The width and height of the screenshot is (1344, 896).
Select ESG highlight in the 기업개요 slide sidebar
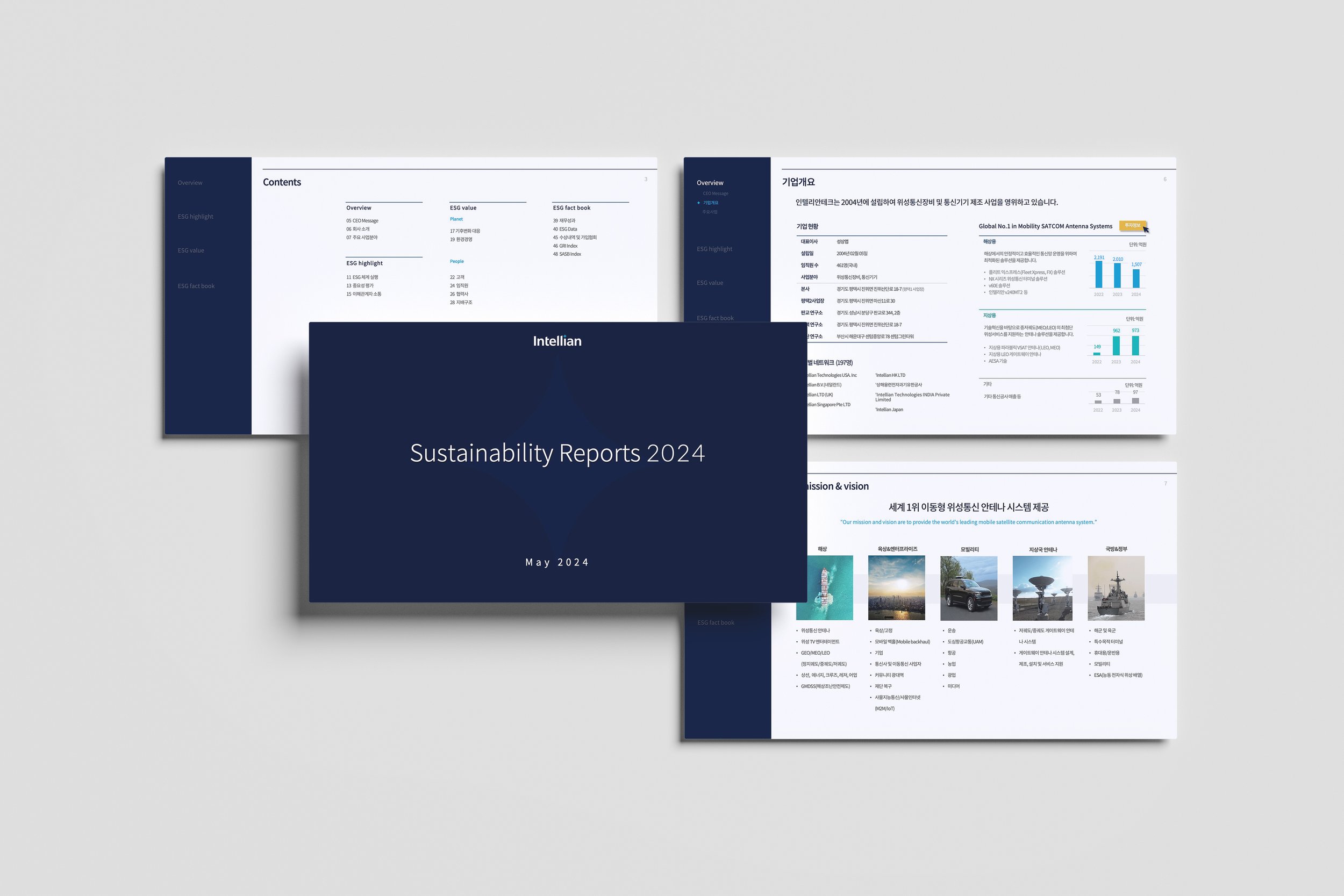click(x=714, y=249)
